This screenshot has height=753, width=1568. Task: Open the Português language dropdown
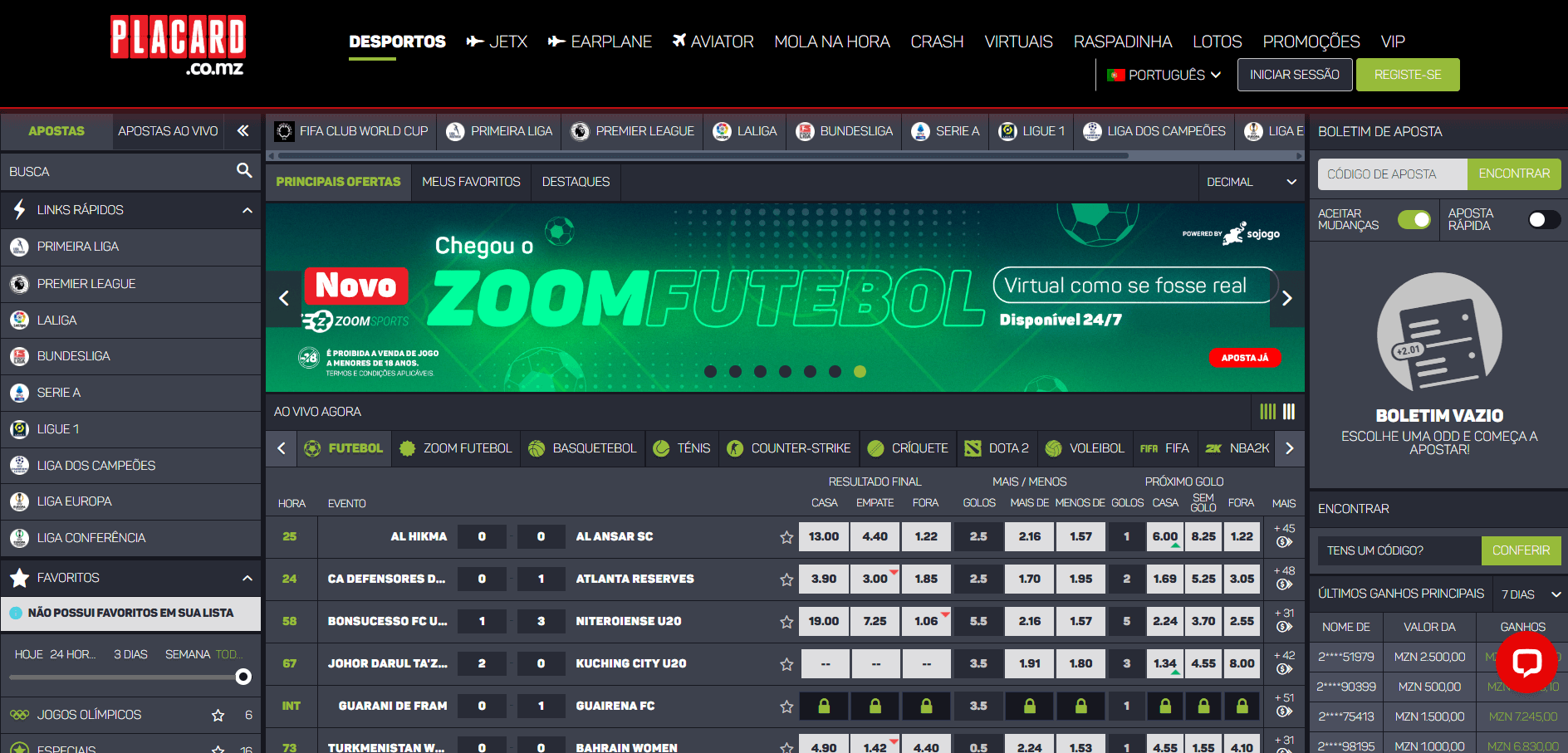pyautogui.click(x=1164, y=75)
